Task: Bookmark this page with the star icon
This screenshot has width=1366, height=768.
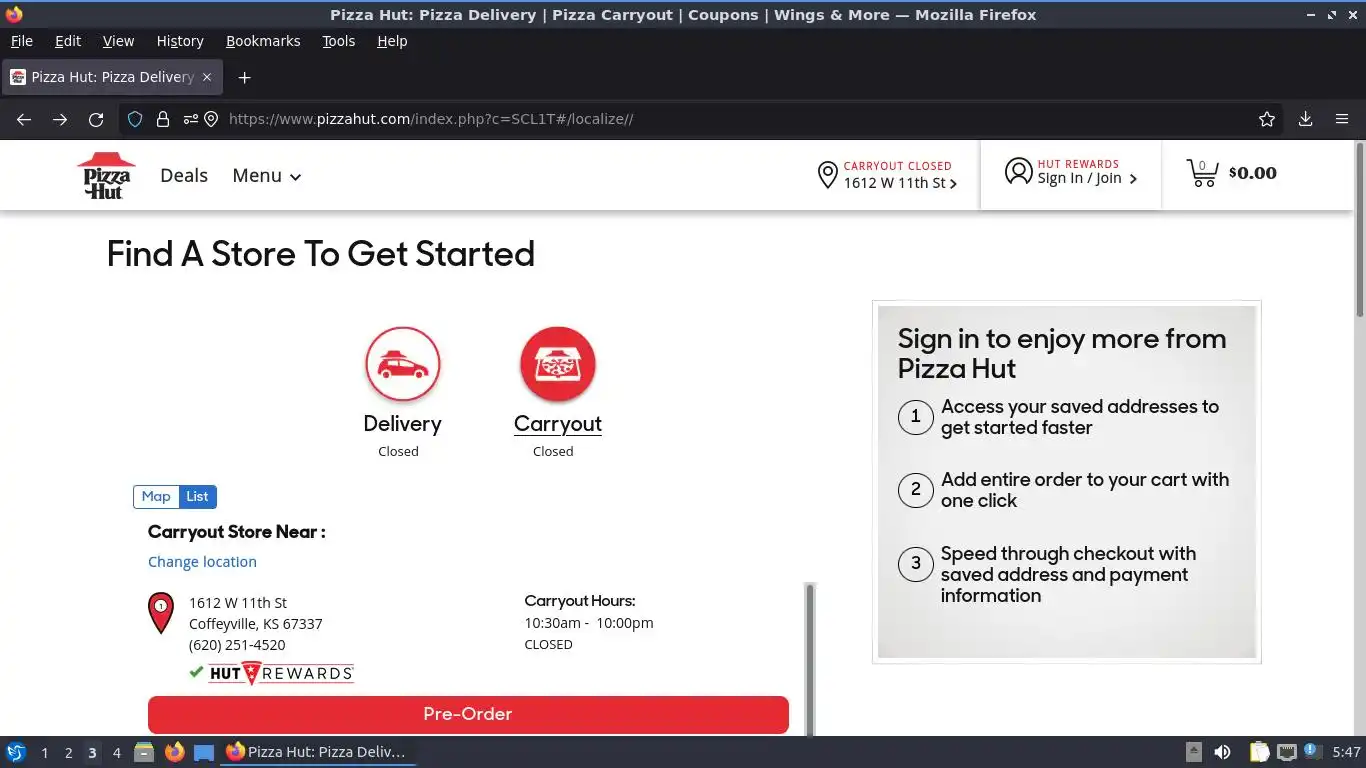Action: coord(1267,119)
